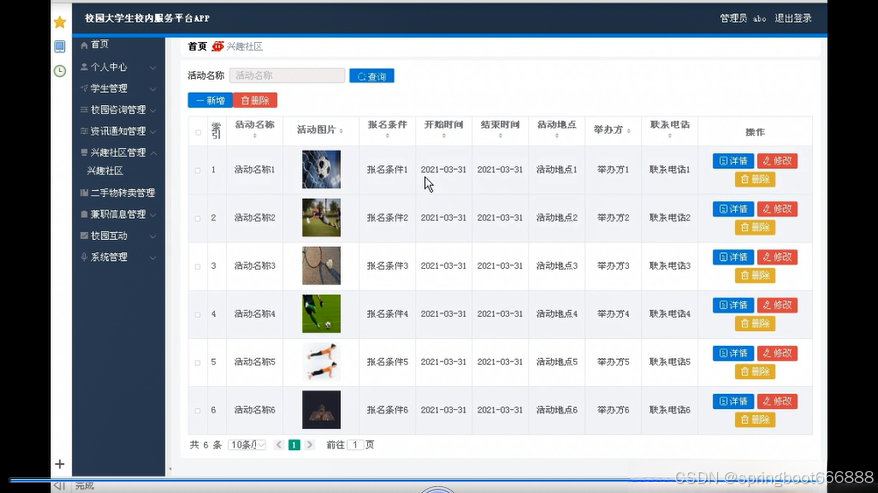
Task: Click 详情 for row 1
Action: (x=733, y=161)
